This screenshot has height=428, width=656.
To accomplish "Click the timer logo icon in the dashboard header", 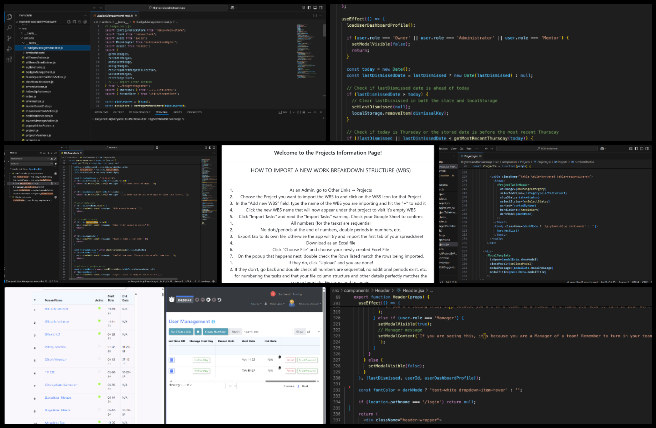I will [172, 300].
